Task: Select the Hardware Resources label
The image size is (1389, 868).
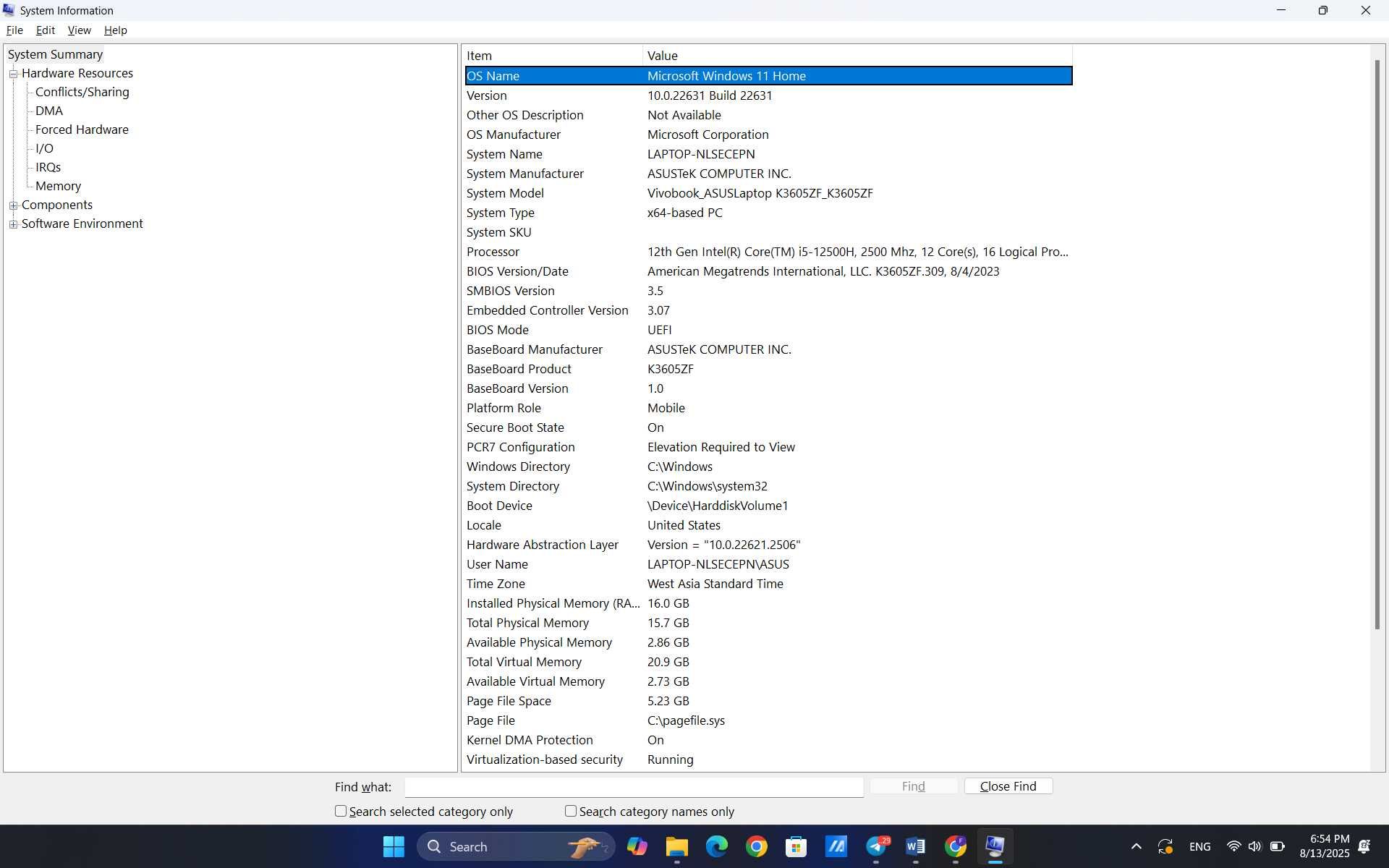Action: click(x=77, y=73)
